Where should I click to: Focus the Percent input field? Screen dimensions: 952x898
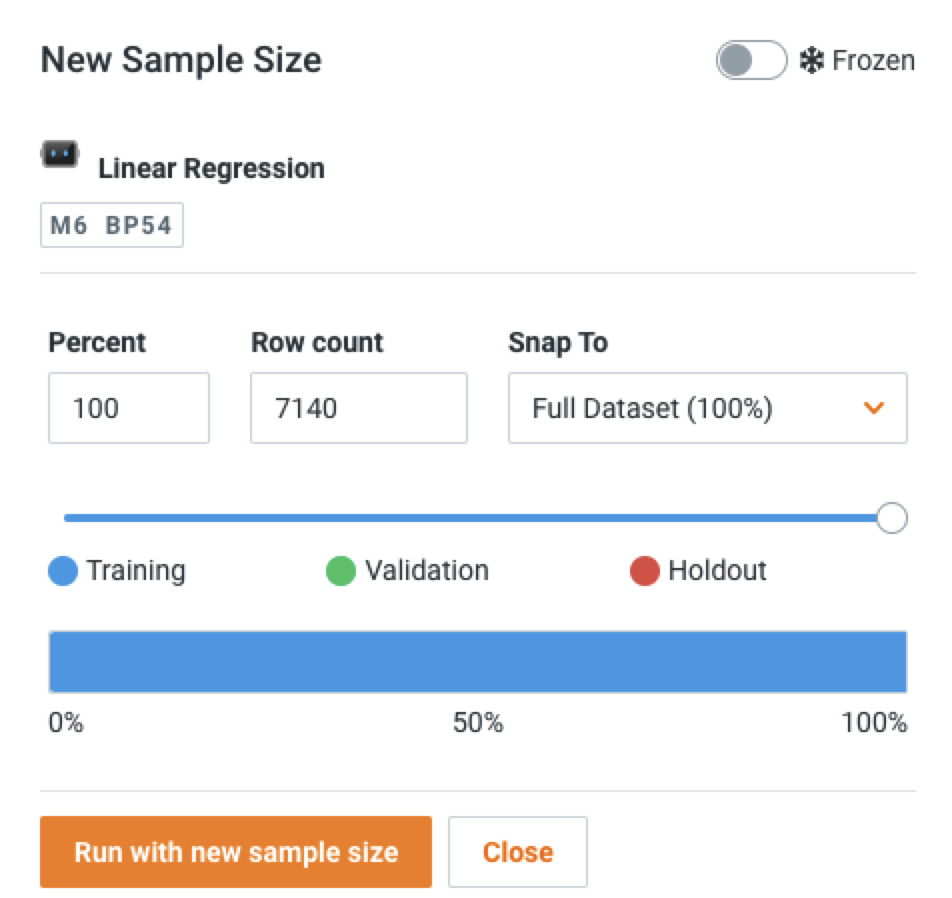(128, 408)
